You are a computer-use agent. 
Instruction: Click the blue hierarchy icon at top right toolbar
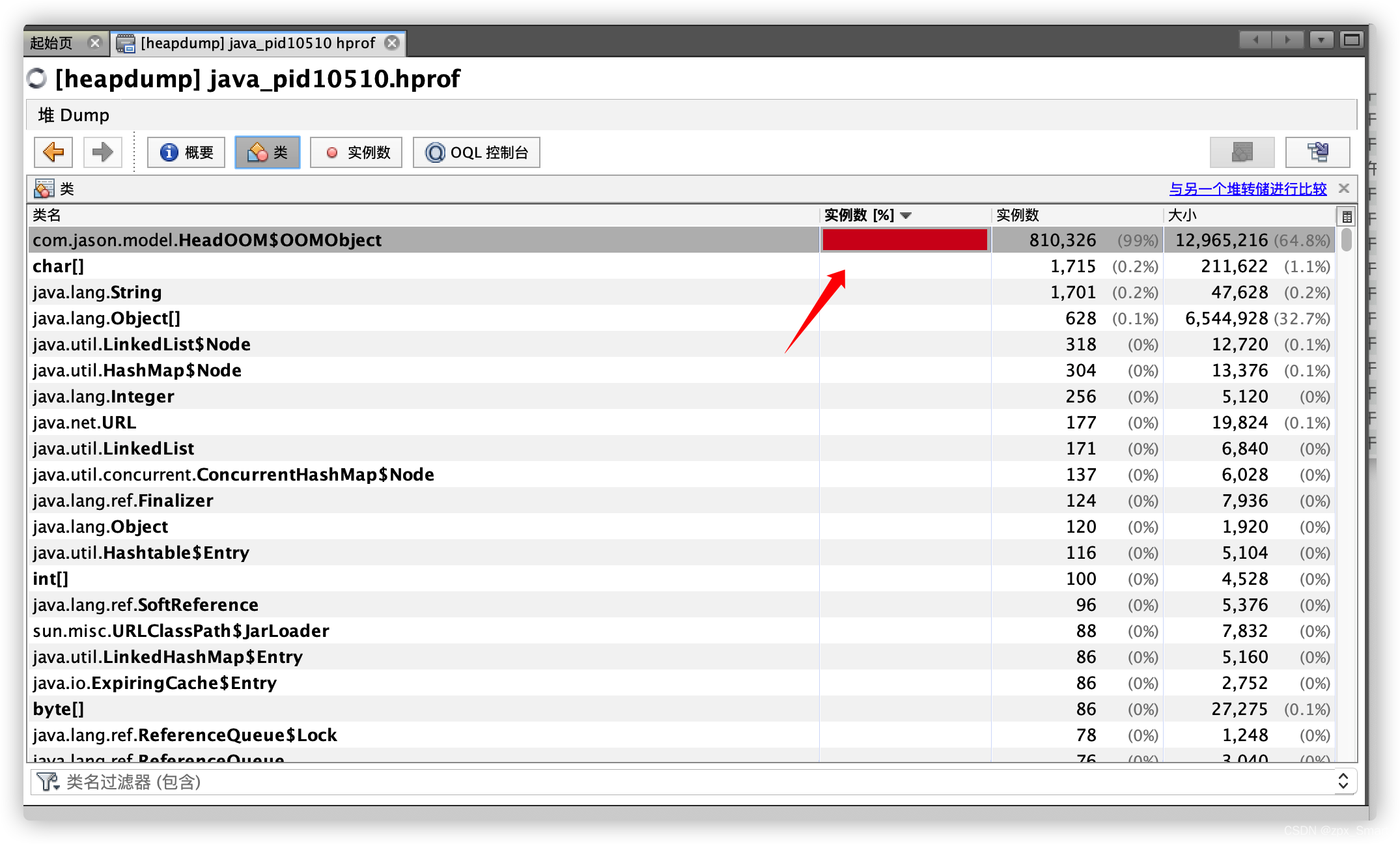click(x=1317, y=152)
